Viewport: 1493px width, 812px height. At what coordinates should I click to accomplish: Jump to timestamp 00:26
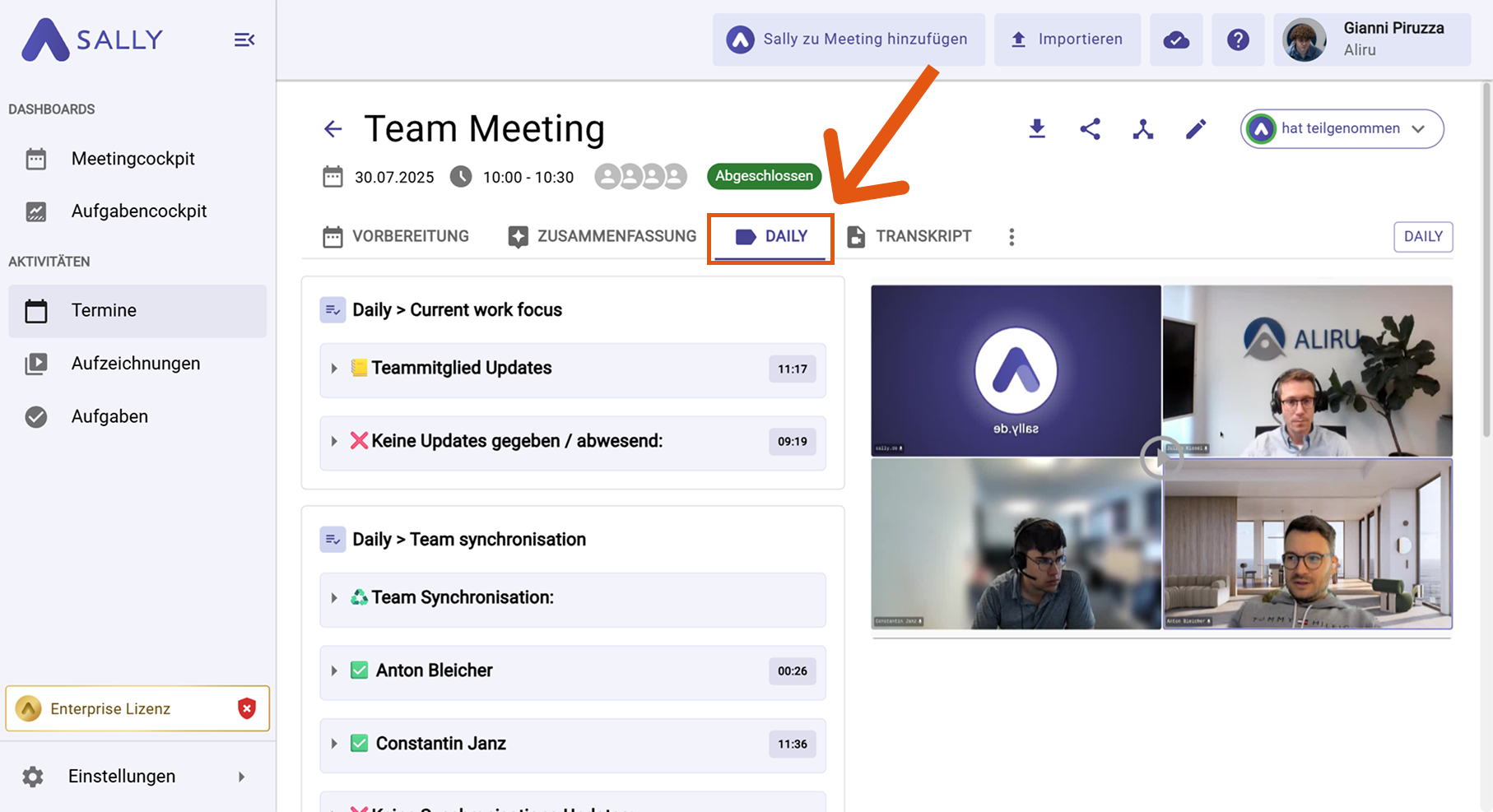tap(793, 671)
